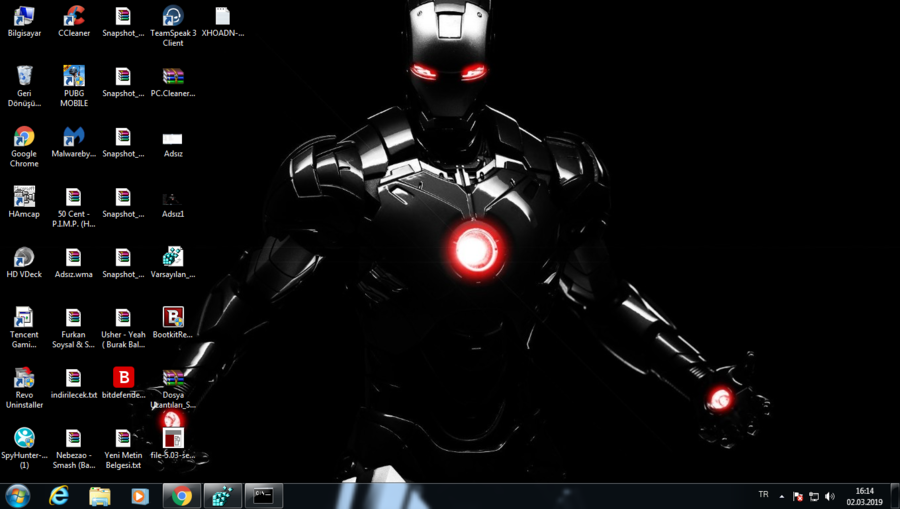Select the Usher - Yeah file

[123, 328]
